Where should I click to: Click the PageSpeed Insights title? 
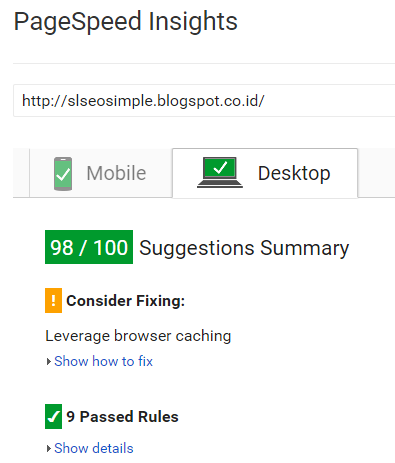tap(126, 21)
